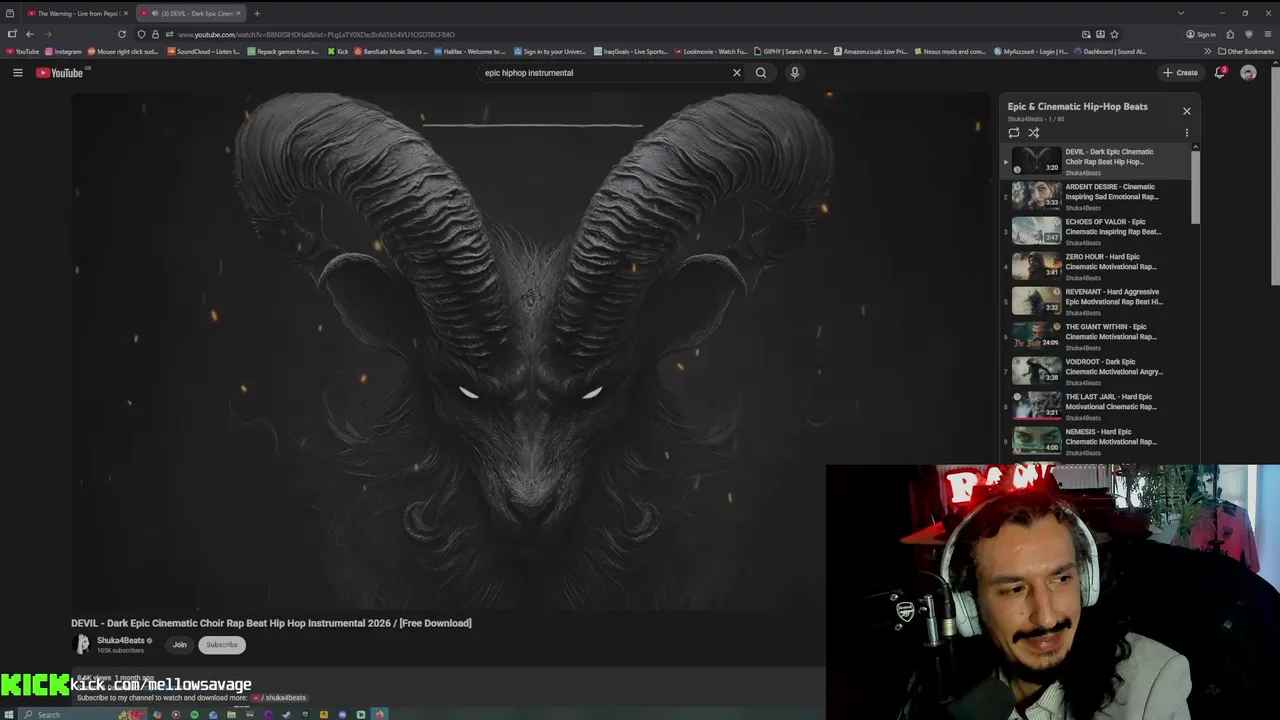Screen dimensions: 1280x720
Task: Open Shuka4Beats channel avatar
Action: pos(82,645)
